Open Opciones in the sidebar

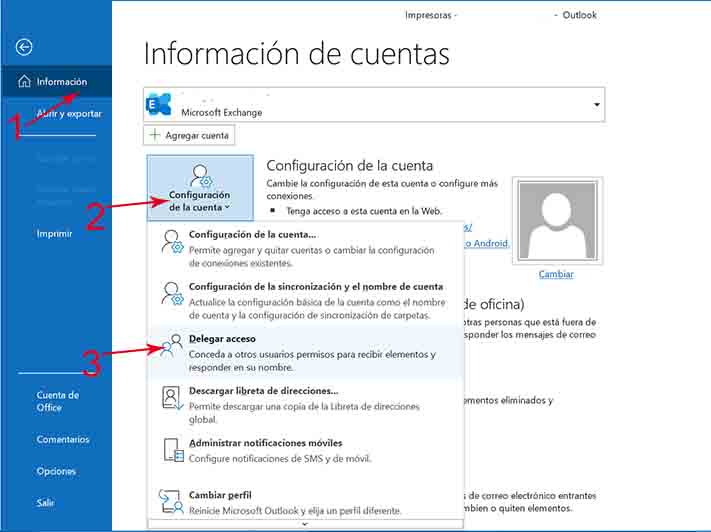(x=56, y=471)
